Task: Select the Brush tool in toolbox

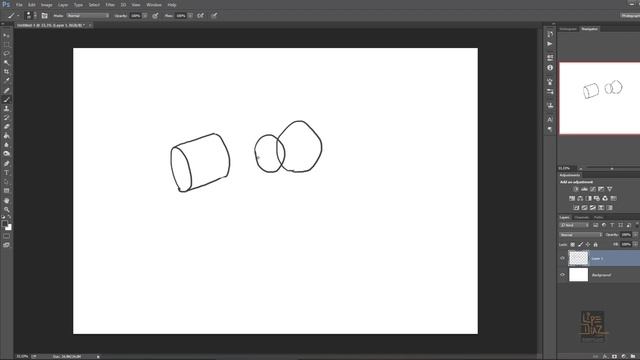Action: [x=7, y=100]
